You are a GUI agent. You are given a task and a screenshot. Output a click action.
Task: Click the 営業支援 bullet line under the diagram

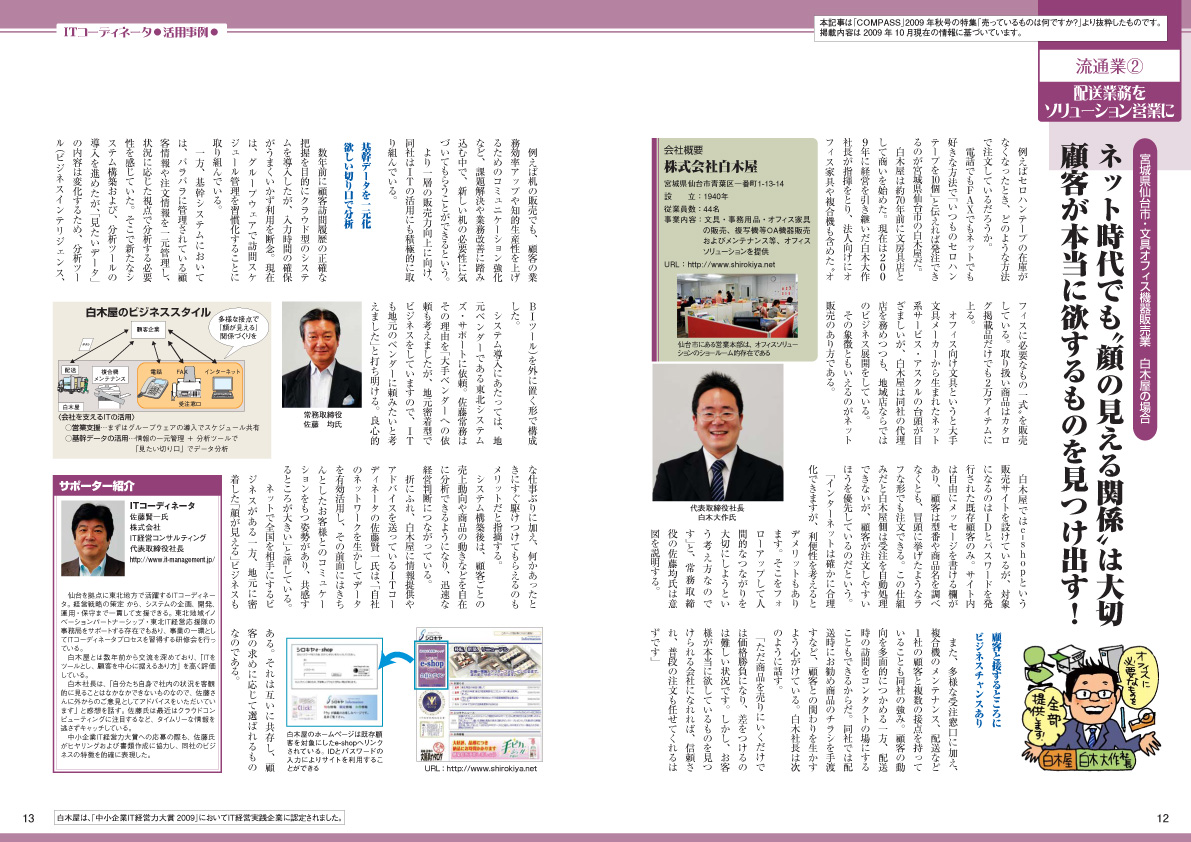click(x=162, y=427)
